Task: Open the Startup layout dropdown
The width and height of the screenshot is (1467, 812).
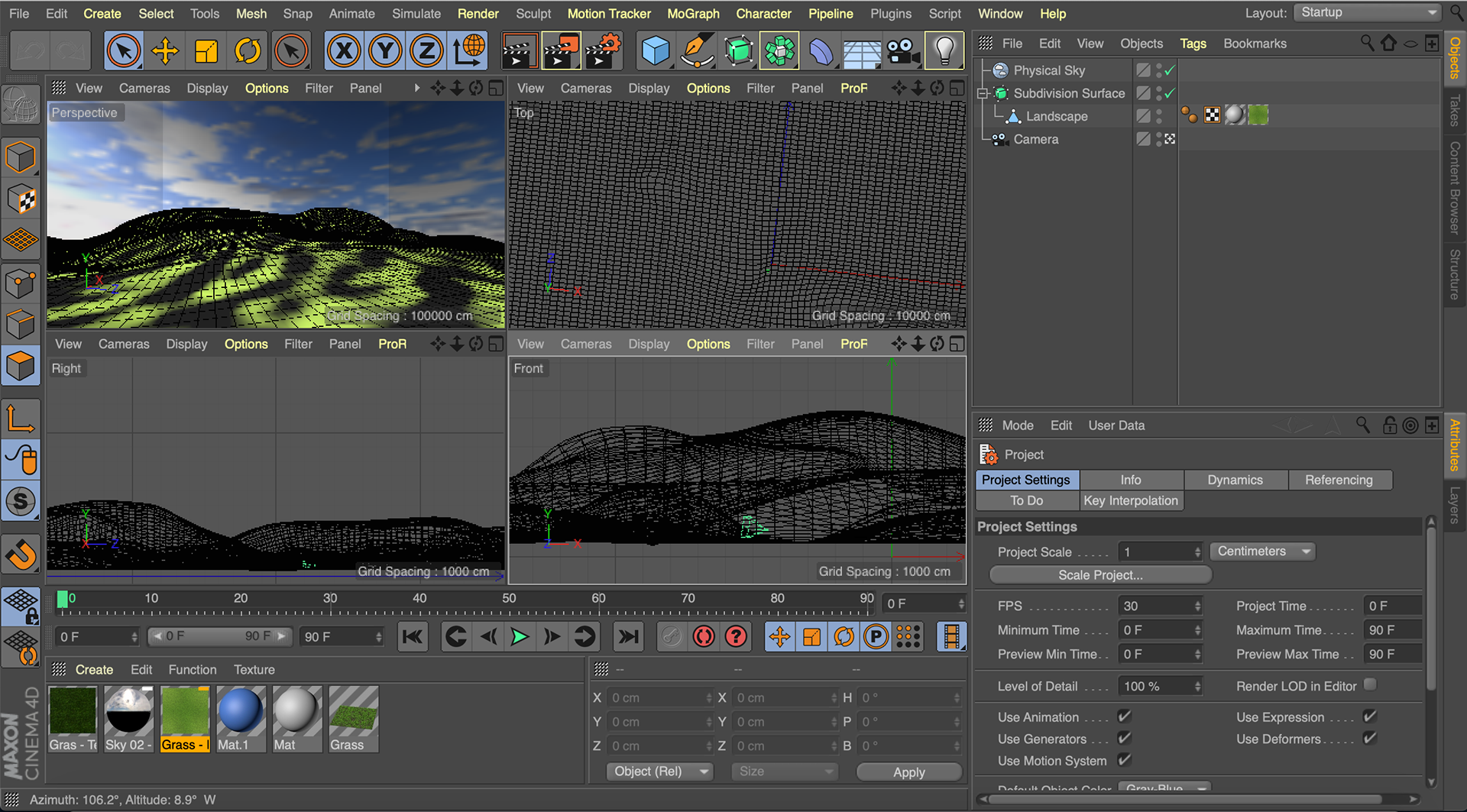Action: [1368, 12]
